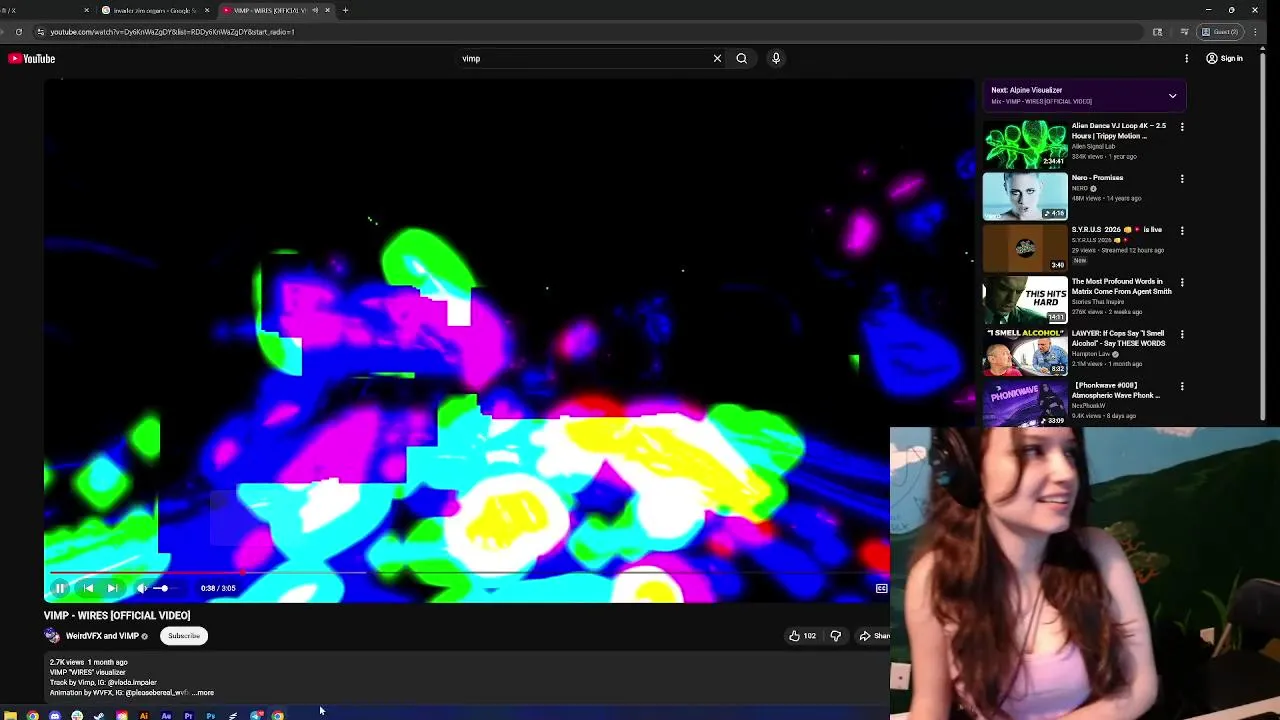Image resolution: width=1280 pixels, height=720 pixels.
Task: Close the VIMP - WIRES tab
Action: tap(327, 10)
